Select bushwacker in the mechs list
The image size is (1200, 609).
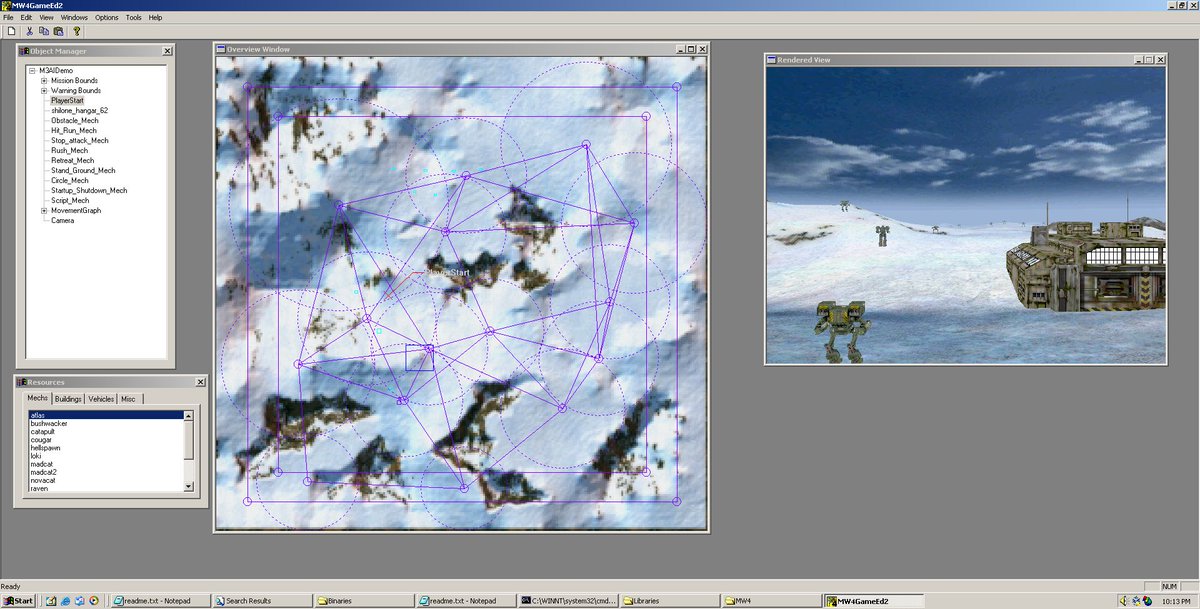tap(106, 423)
